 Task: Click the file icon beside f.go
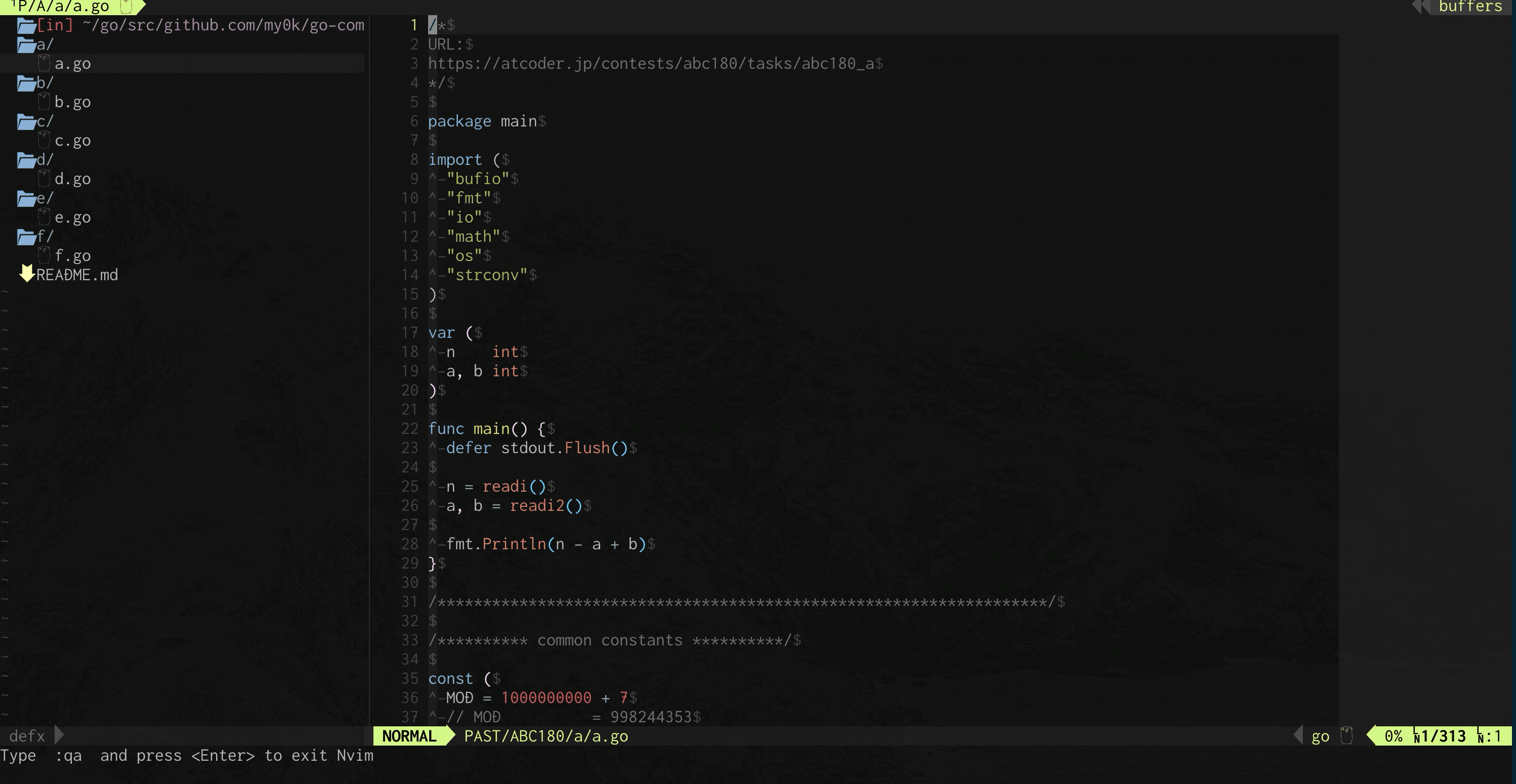[x=44, y=255]
